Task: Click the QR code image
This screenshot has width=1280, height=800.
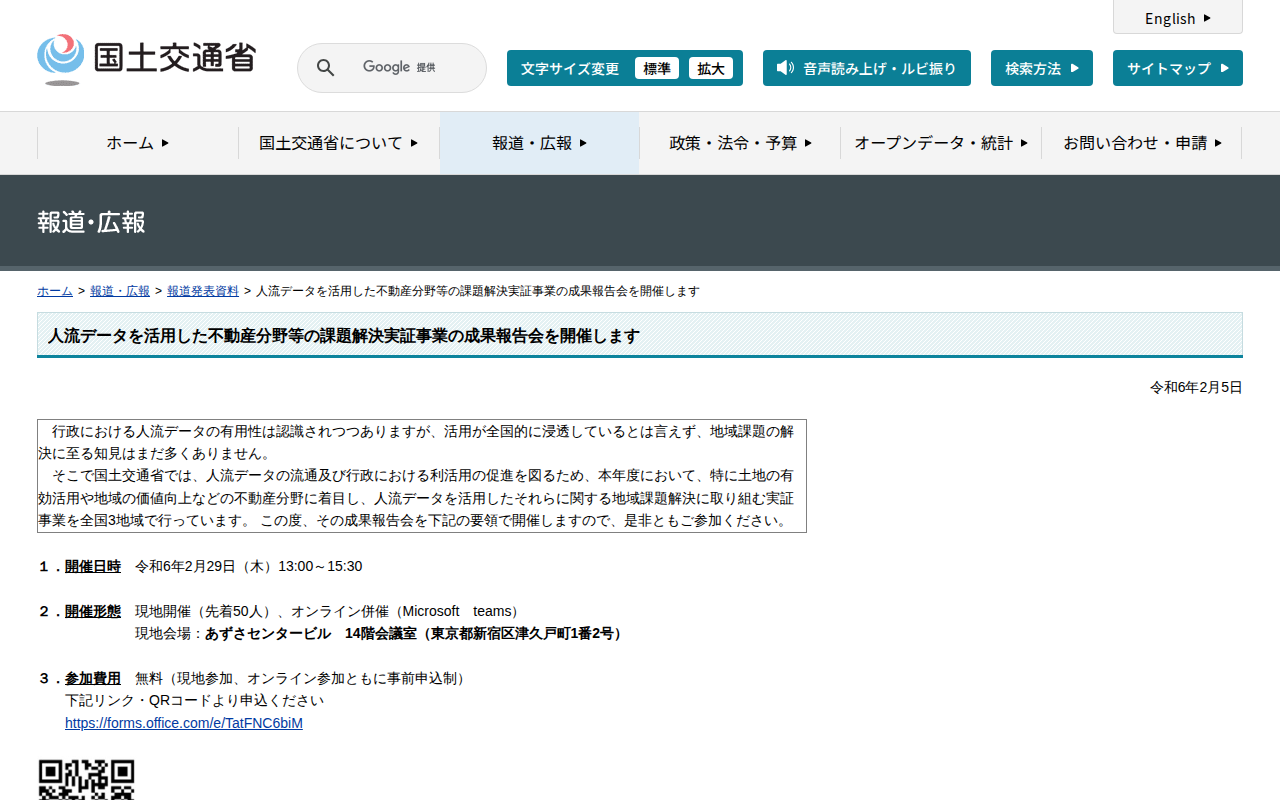Action: (86, 780)
